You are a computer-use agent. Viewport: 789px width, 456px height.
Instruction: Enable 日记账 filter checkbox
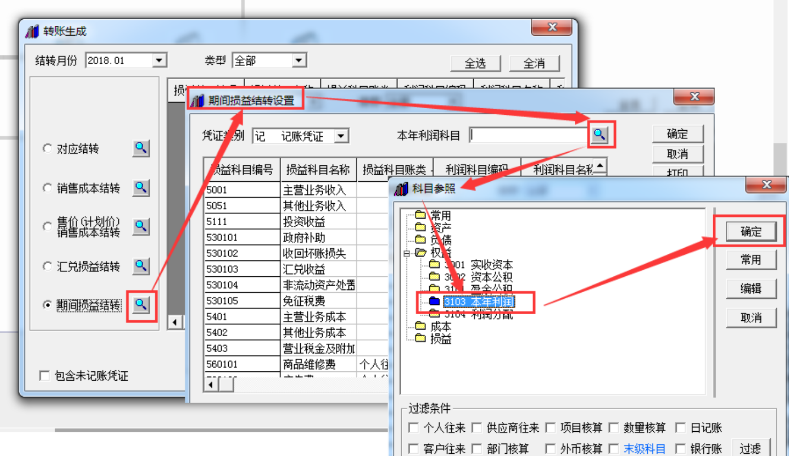tap(680, 428)
